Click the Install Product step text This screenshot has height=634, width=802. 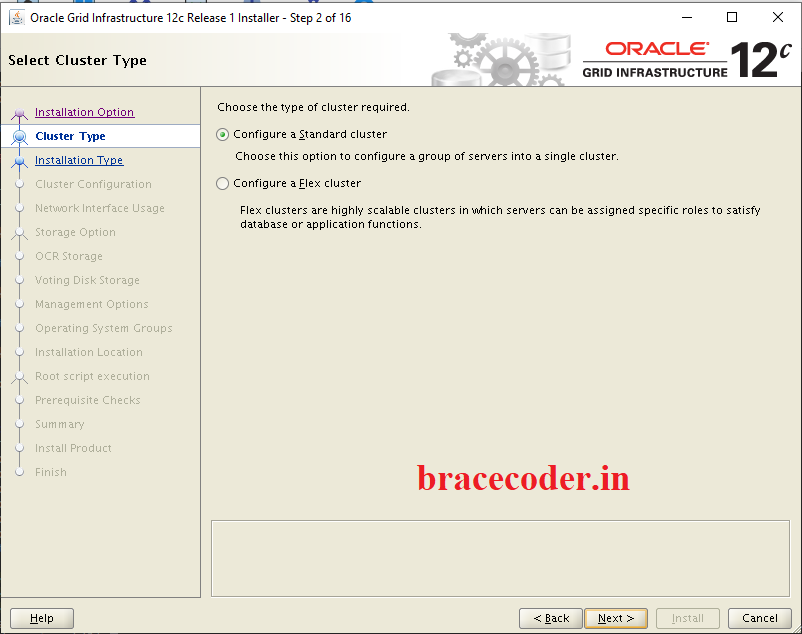click(x=73, y=448)
